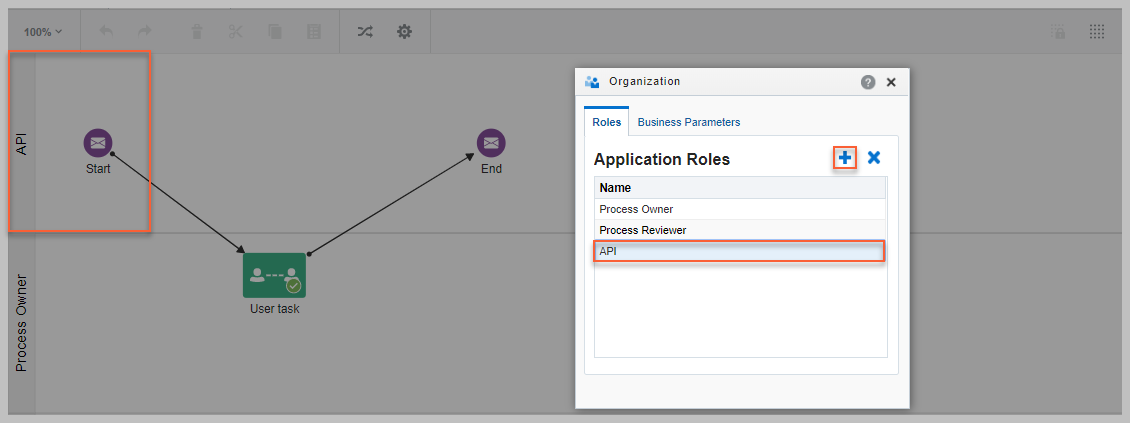Select the End message event
1130x423 pixels.
click(491, 143)
